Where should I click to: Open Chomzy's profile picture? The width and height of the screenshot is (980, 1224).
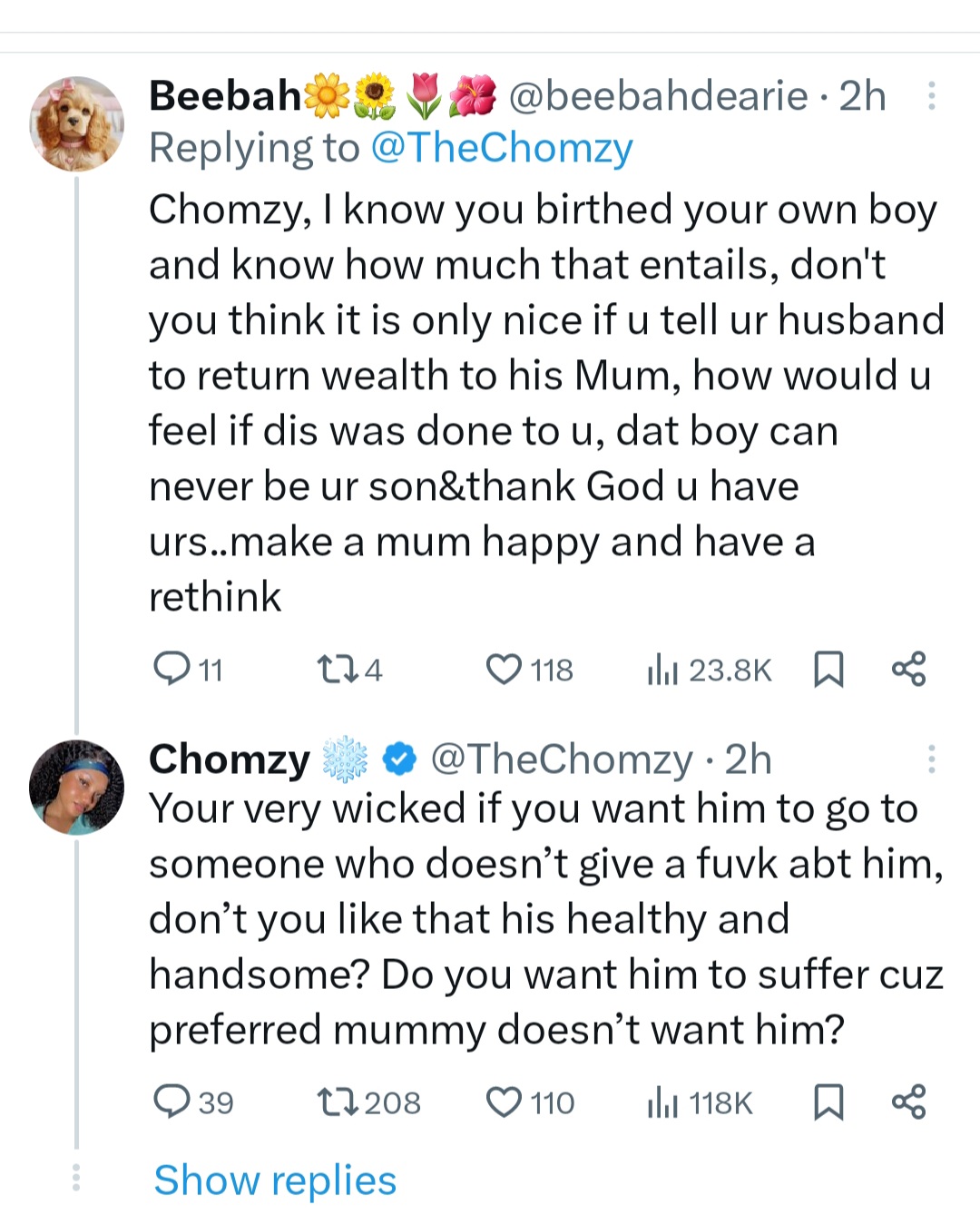[x=77, y=787]
